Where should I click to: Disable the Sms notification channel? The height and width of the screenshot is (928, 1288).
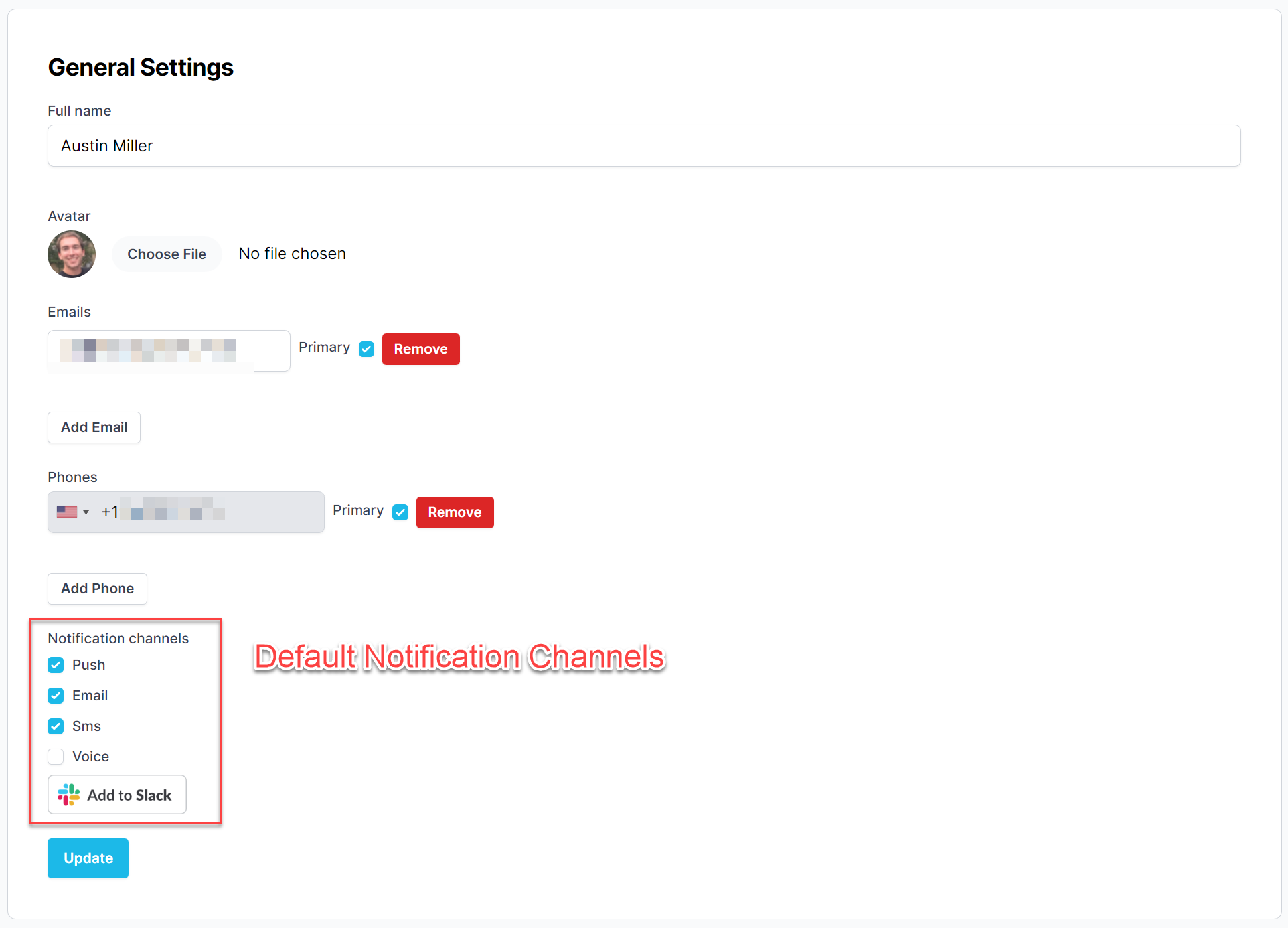[x=56, y=726]
